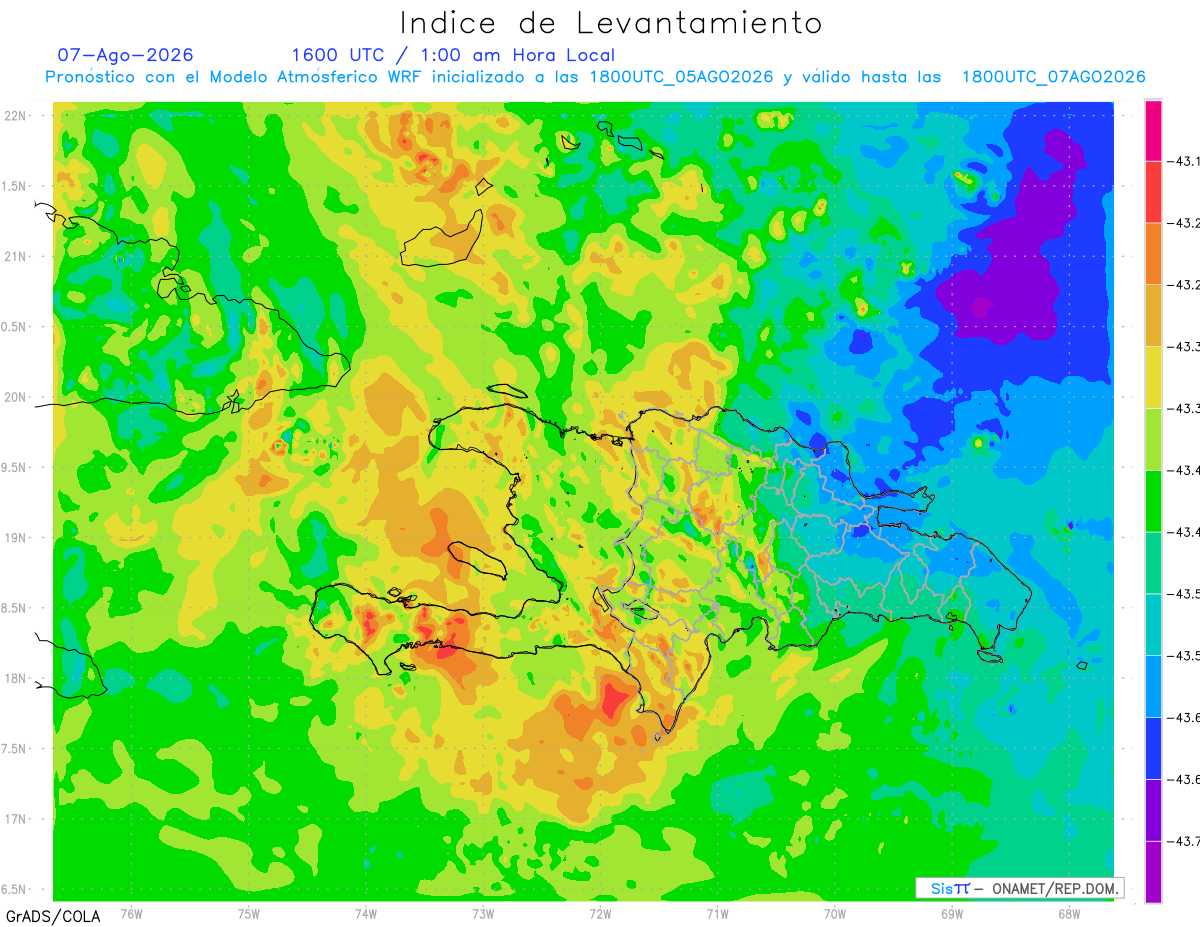
Task: Select the sky blue legend swatch
Action: coord(1153,687)
